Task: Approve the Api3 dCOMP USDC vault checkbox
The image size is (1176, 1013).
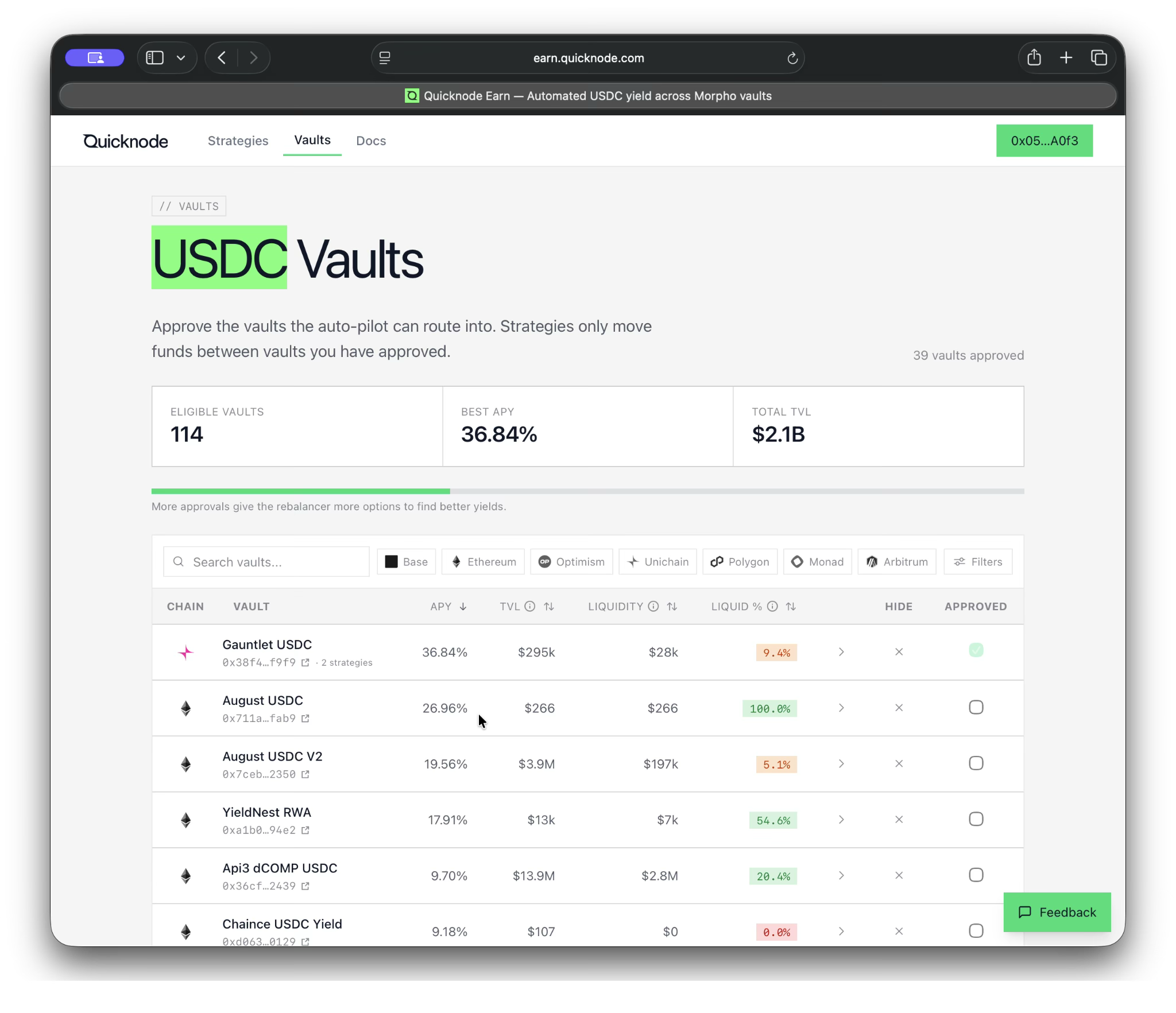Action: tap(976, 875)
